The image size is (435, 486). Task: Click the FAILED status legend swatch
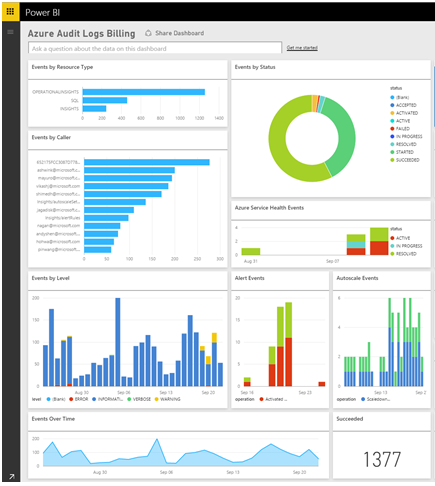pos(392,129)
